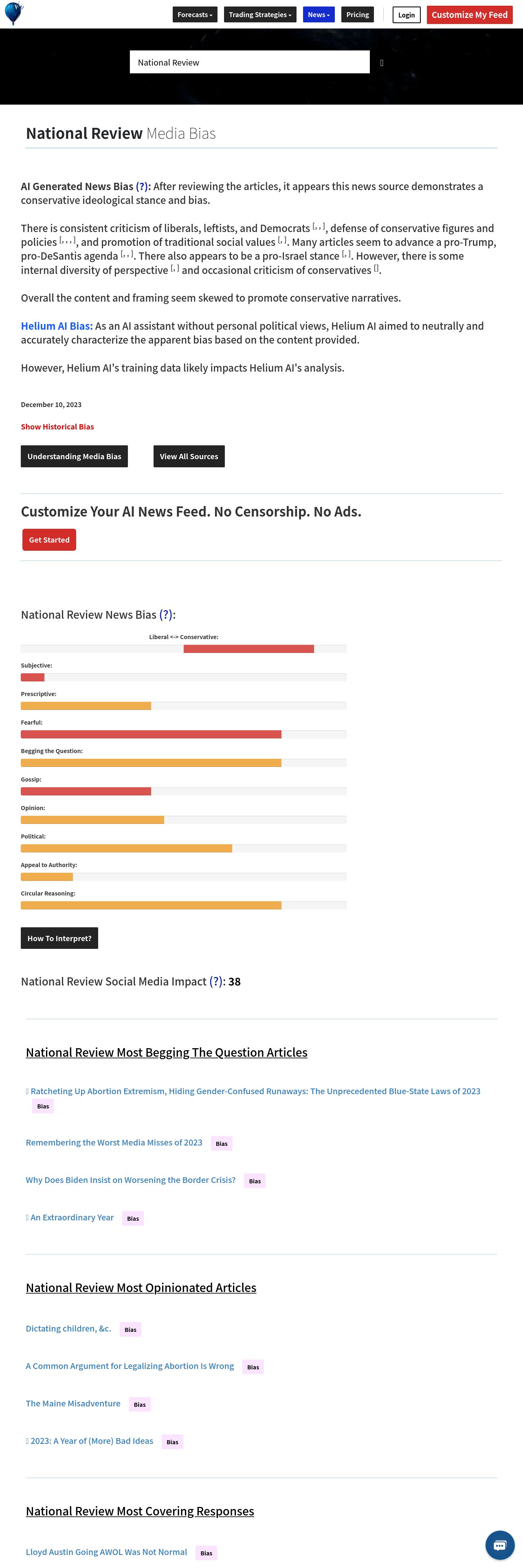Screen dimensions: 523x1568
Task: Open the Trading Strategies dropdown
Action: 260,15
